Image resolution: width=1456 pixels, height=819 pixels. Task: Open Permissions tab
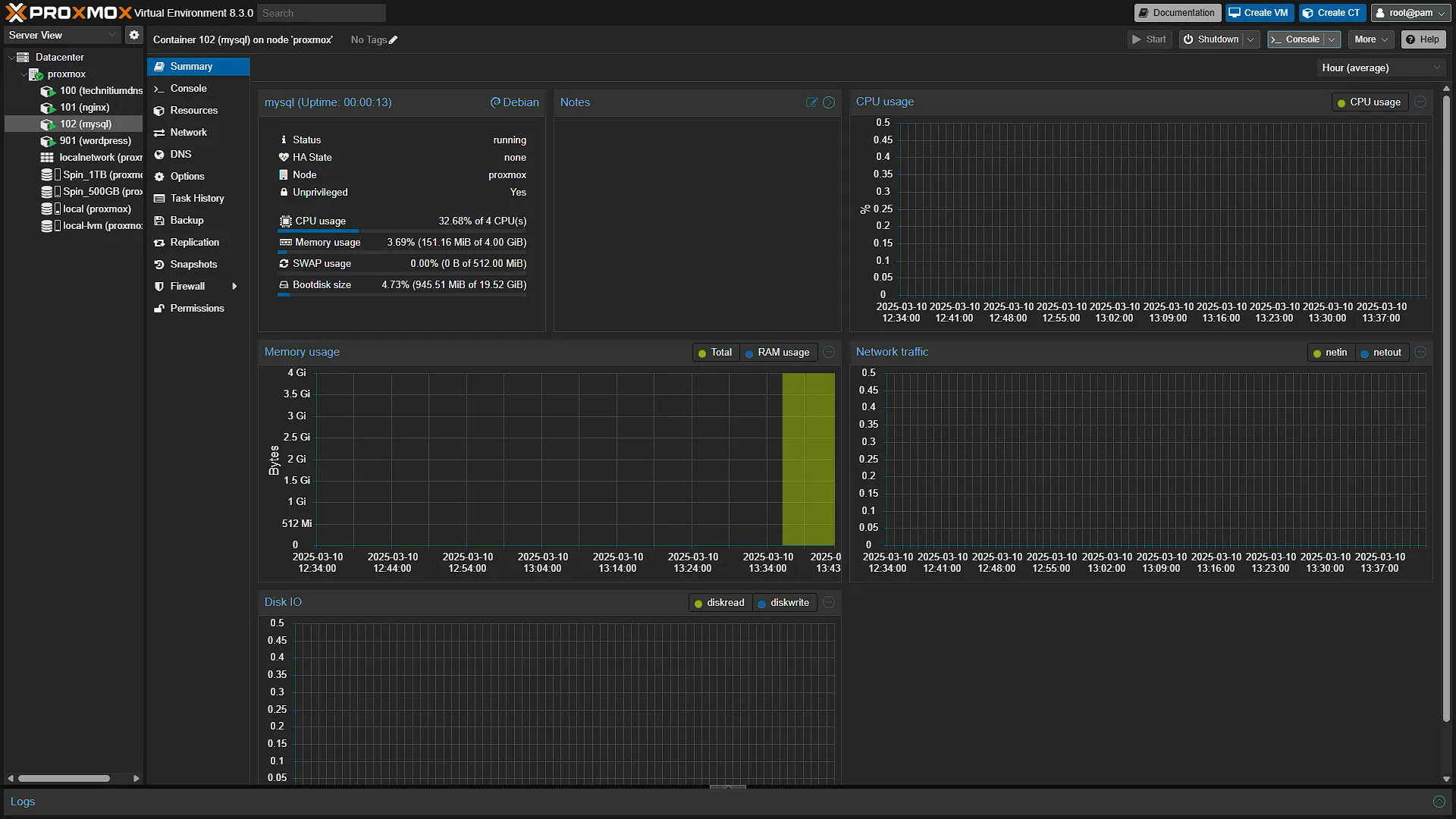198,309
